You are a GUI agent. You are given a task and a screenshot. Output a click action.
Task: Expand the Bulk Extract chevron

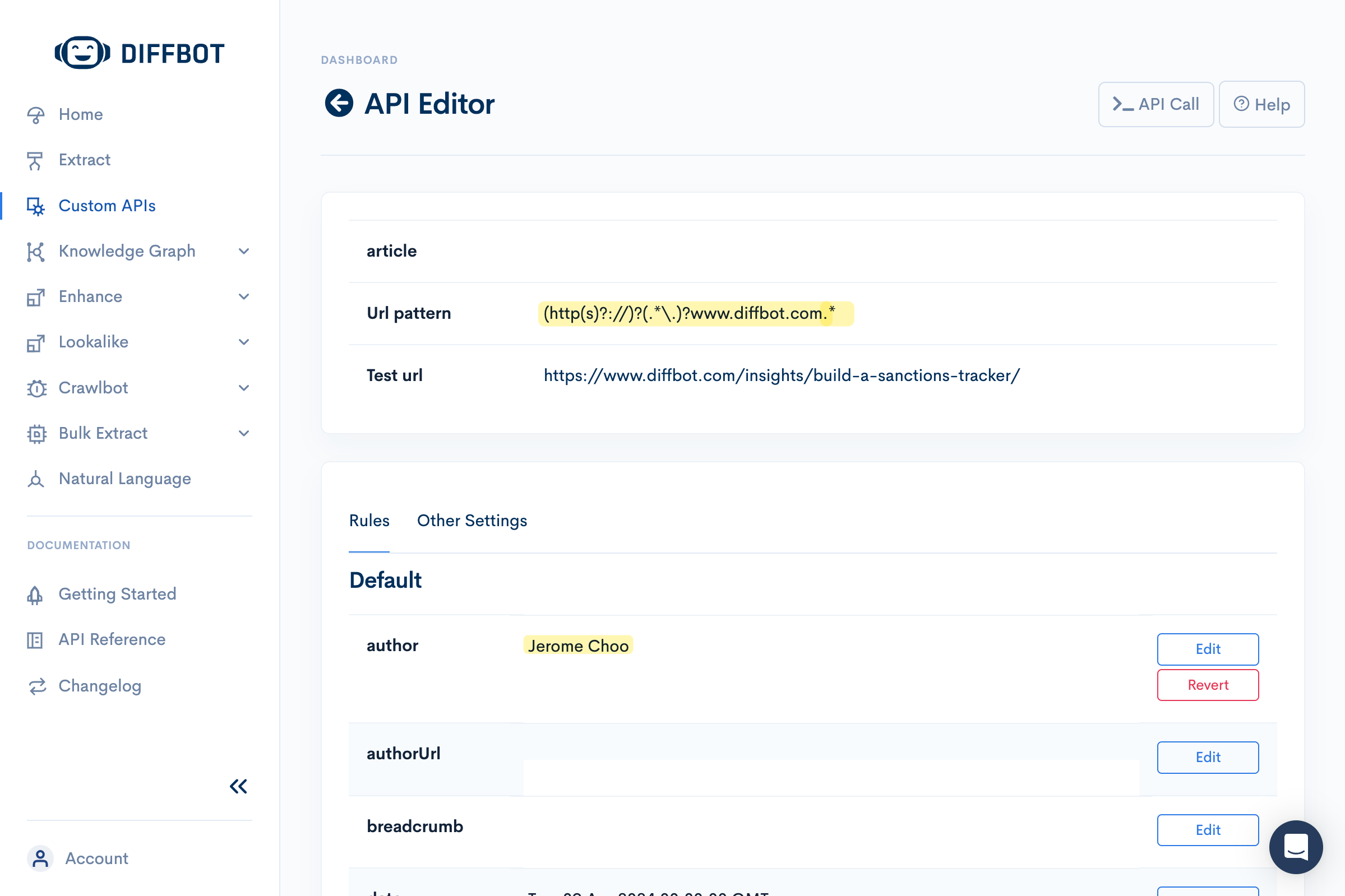244,433
